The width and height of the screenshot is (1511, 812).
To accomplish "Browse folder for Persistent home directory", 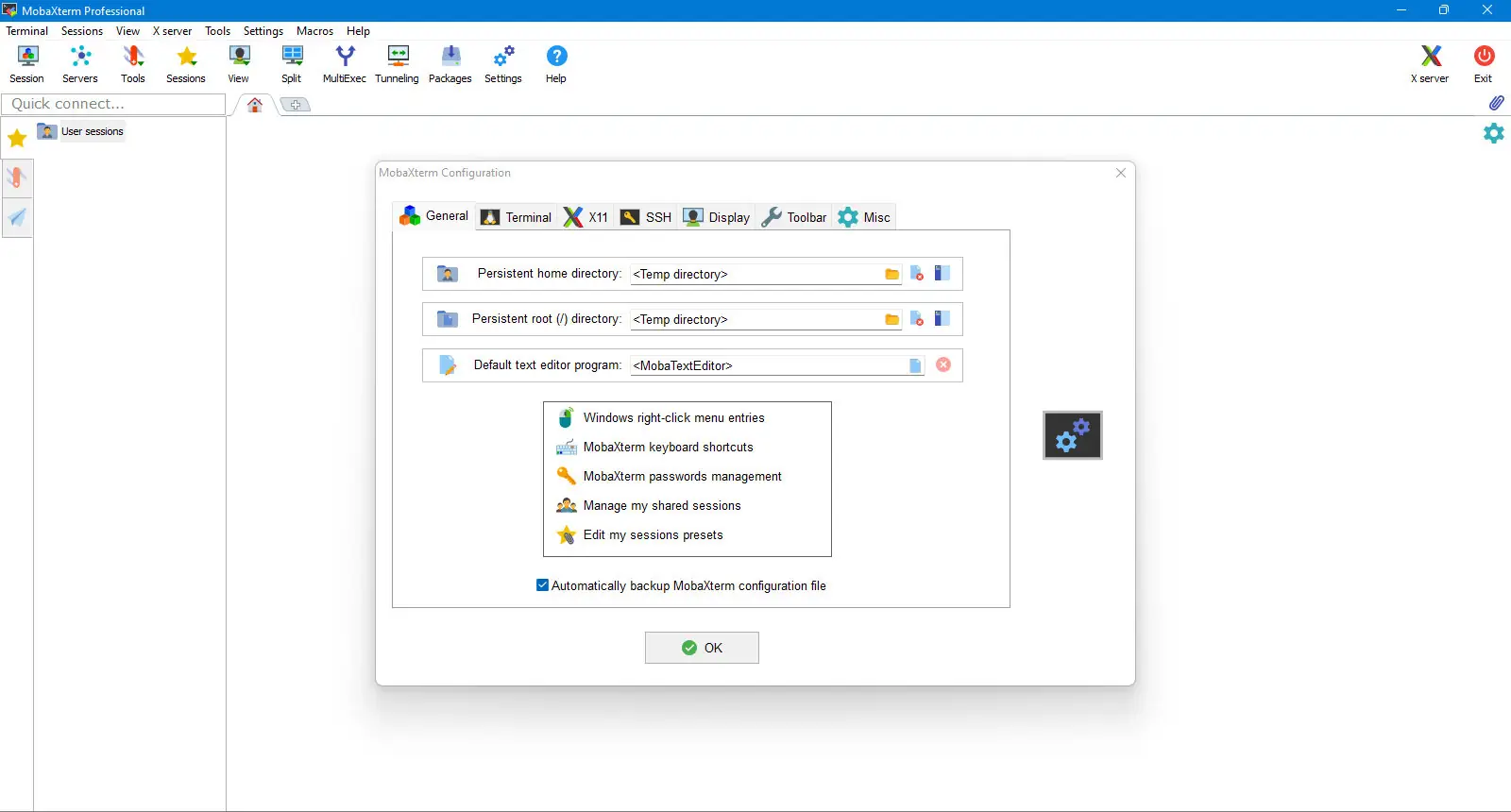I will 891,274.
